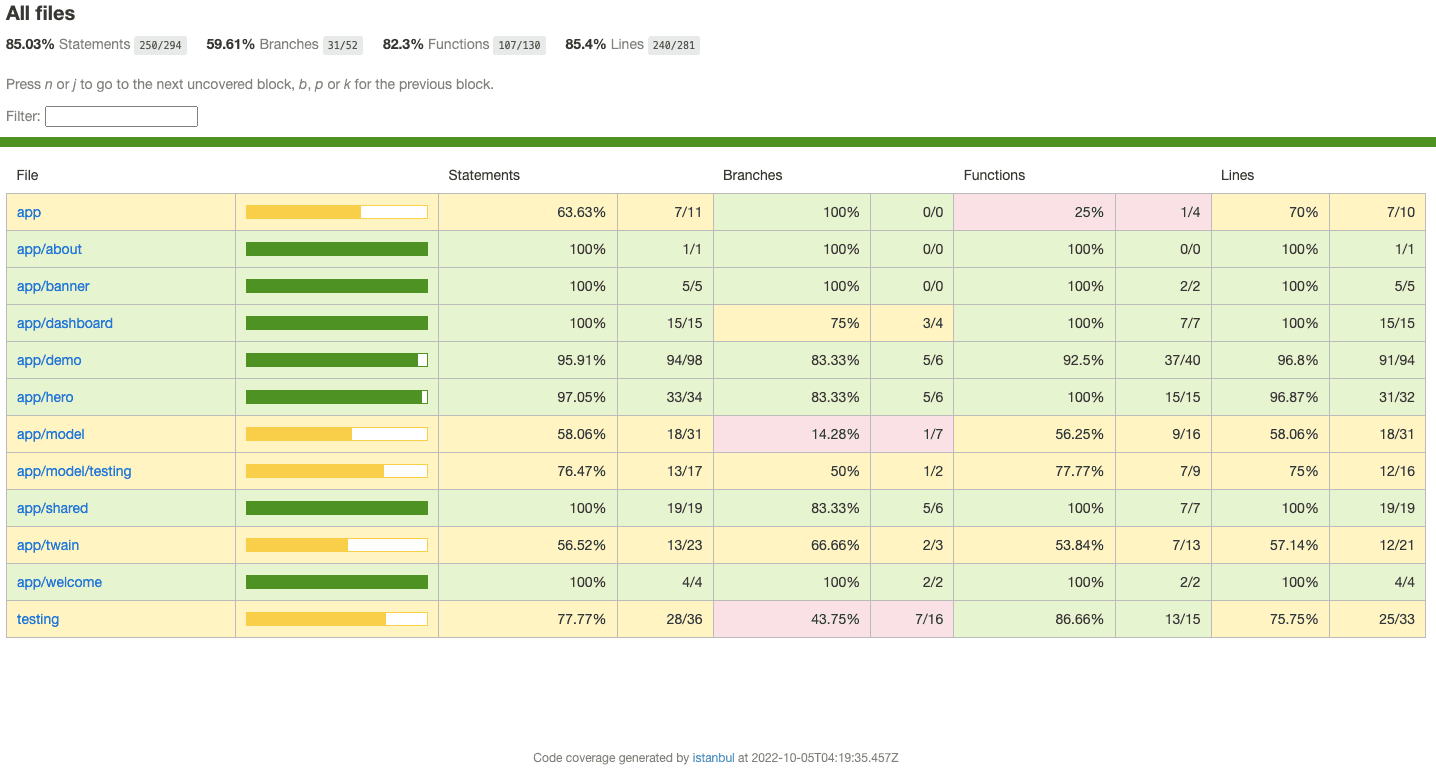Sort by Functions column header

tap(994, 175)
